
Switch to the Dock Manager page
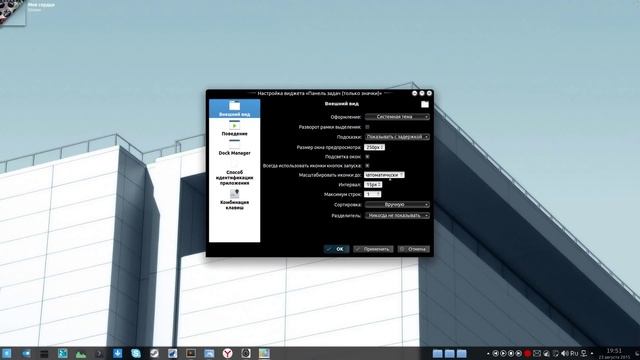(x=234, y=148)
